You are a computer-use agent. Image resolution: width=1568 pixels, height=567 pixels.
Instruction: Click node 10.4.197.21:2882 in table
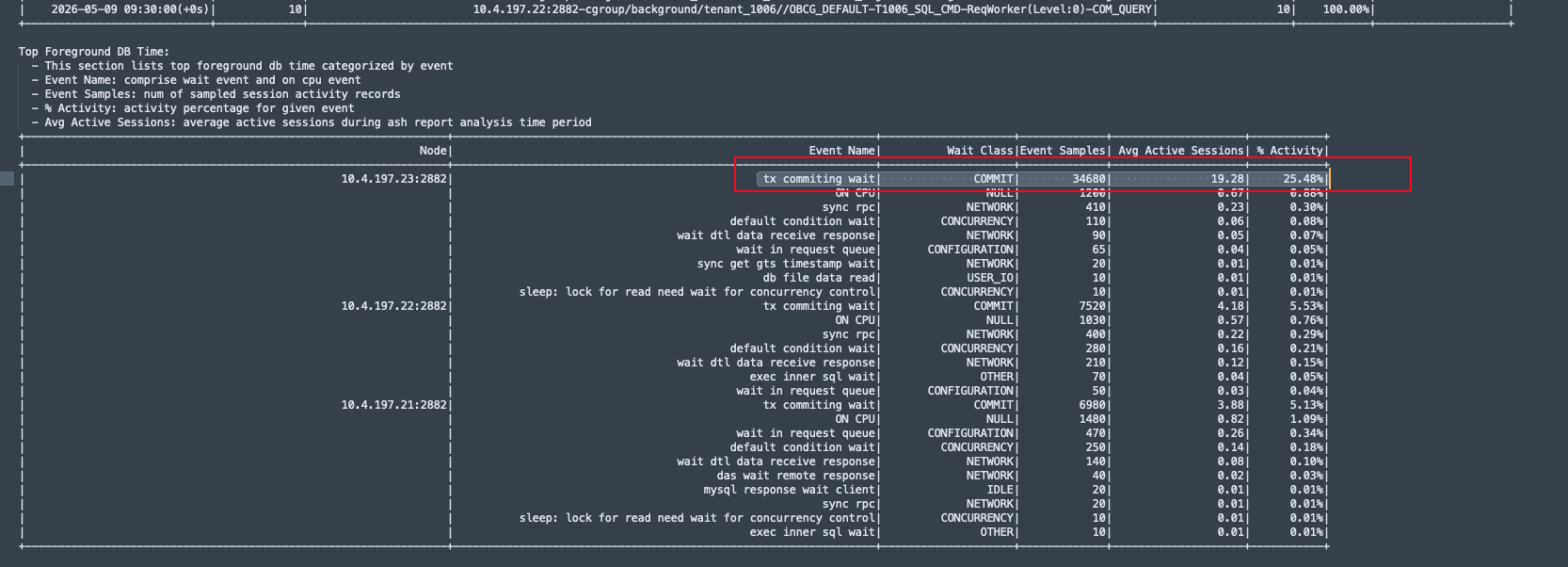394,405
